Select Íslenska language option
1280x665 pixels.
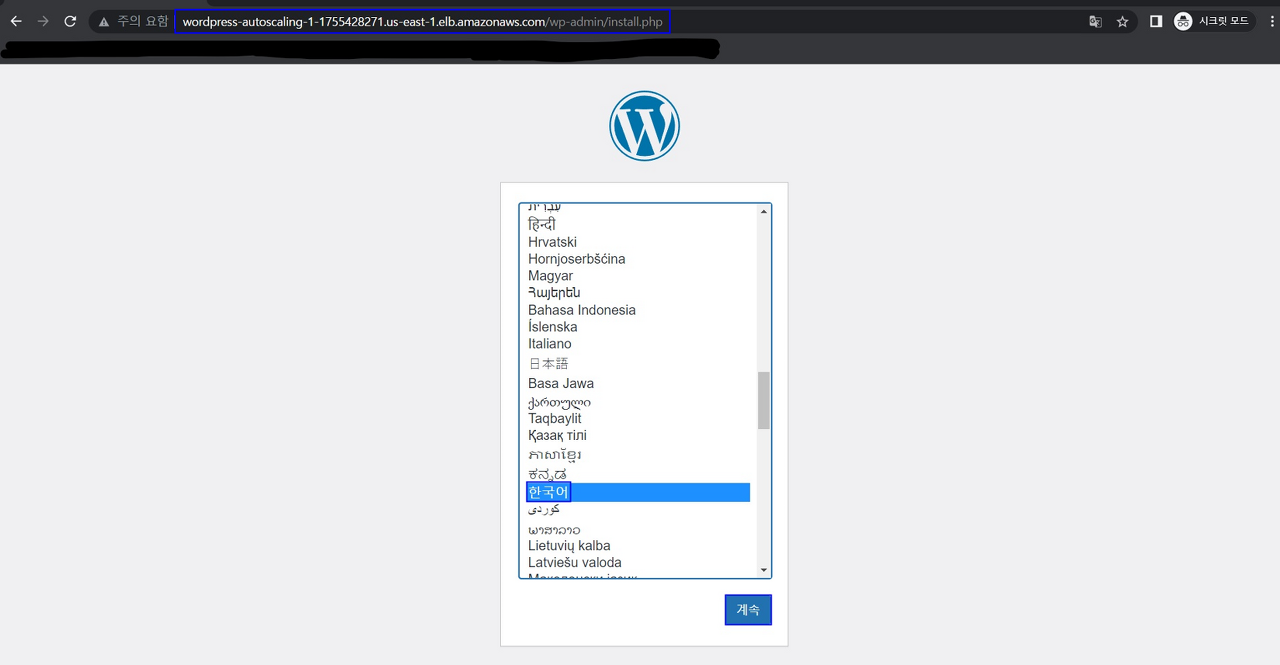[552, 327]
